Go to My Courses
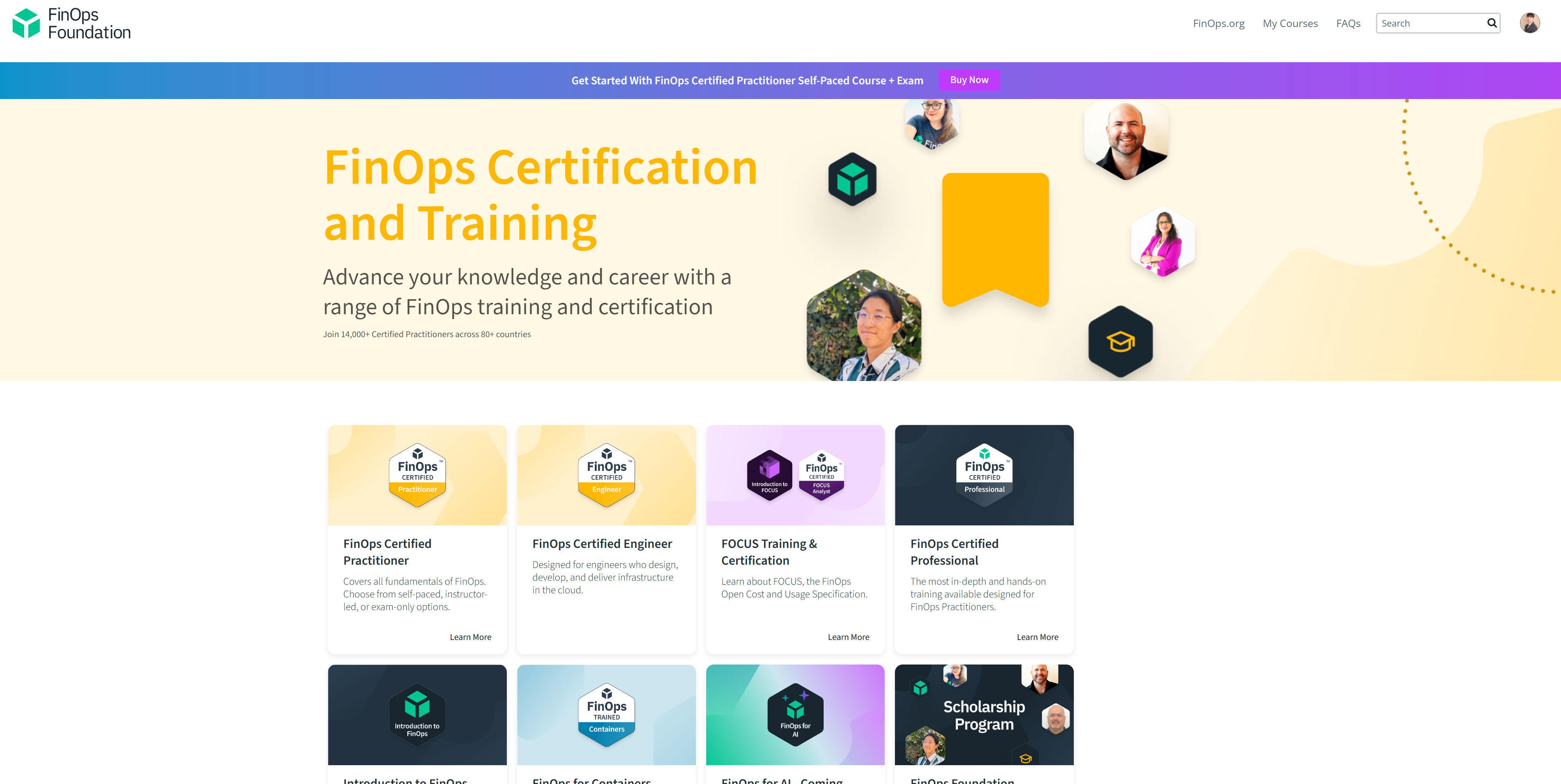 coord(1290,24)
